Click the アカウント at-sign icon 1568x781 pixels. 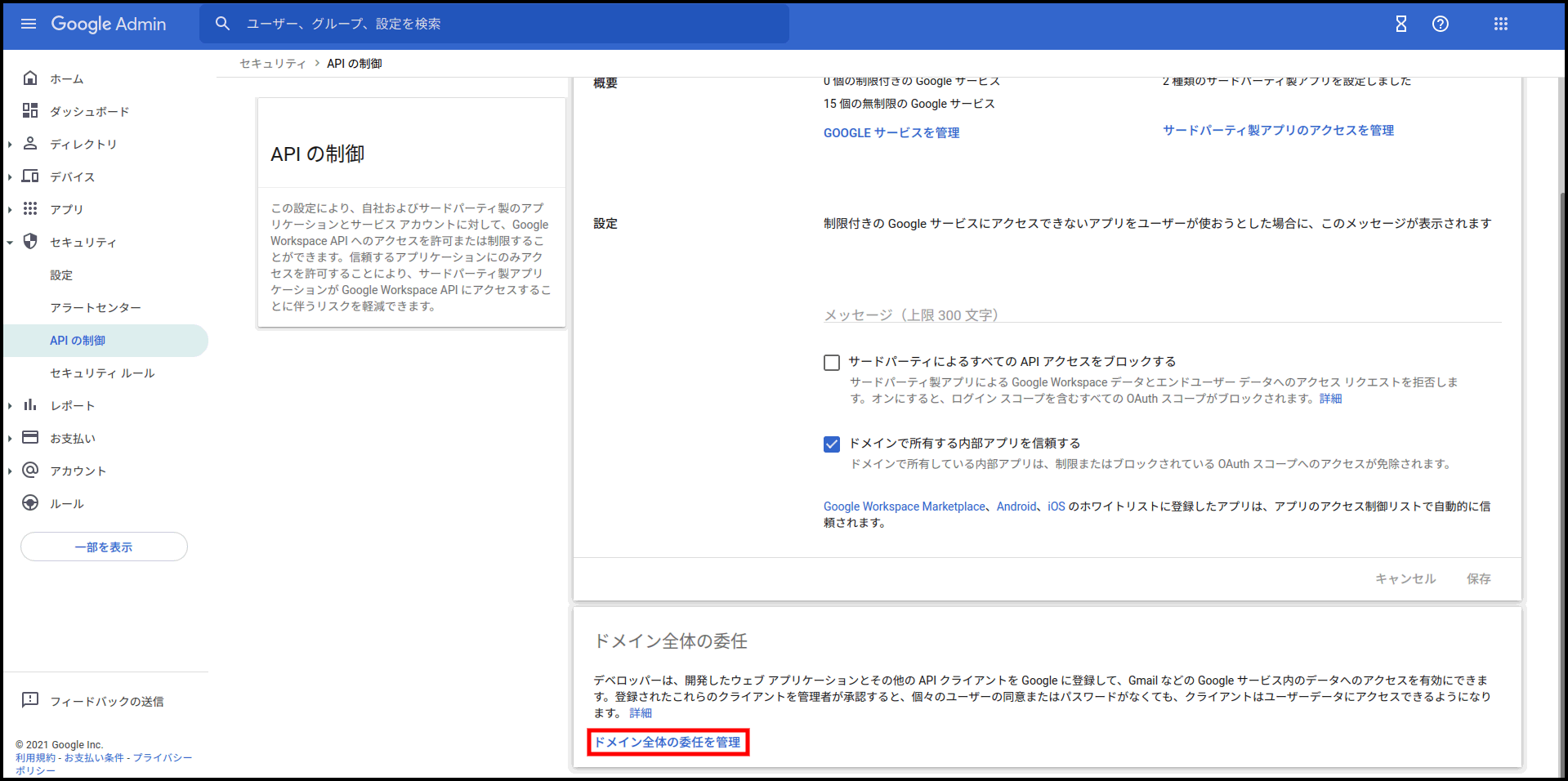(x=30, y=470)
